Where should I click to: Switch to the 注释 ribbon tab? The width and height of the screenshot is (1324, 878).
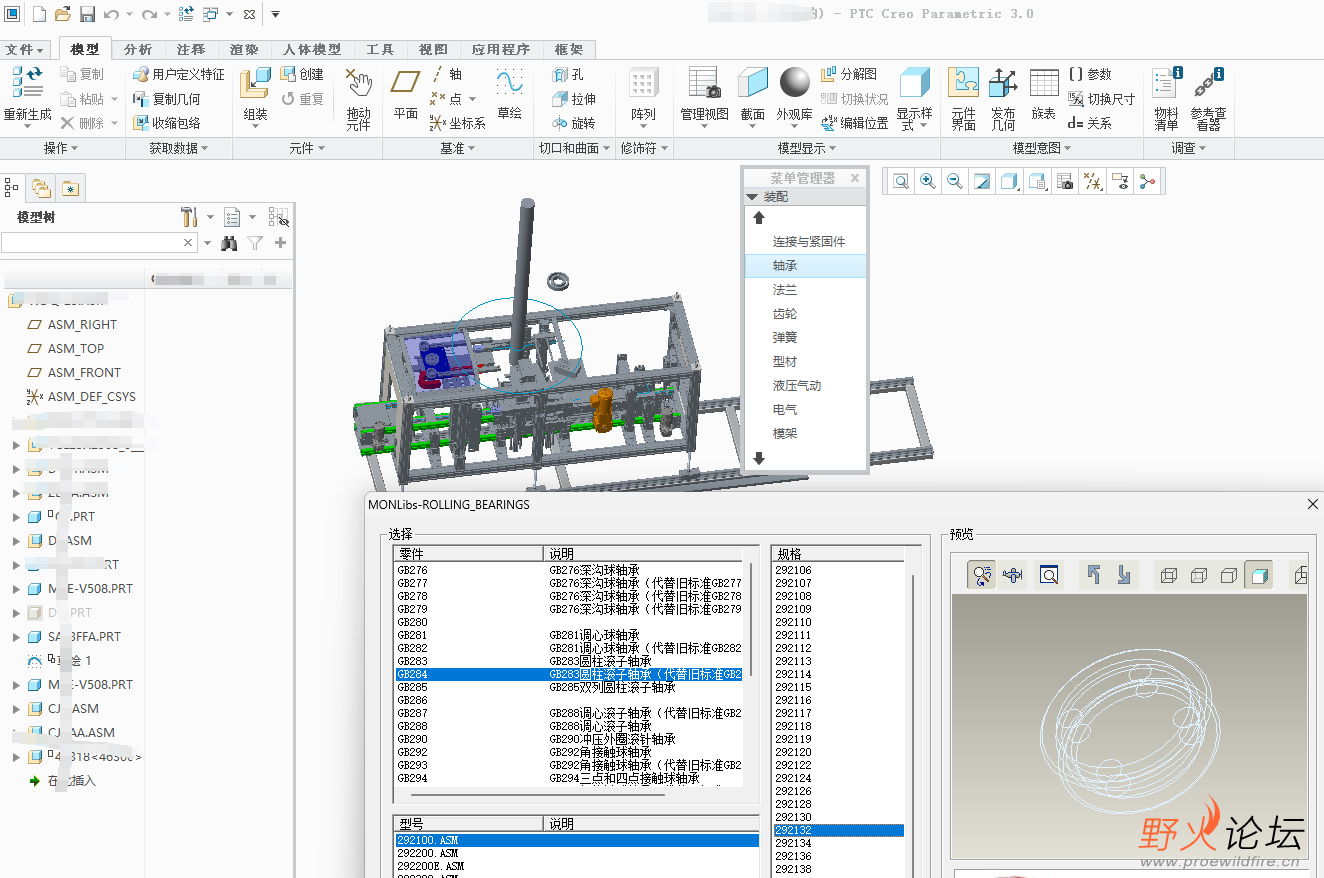191,49
